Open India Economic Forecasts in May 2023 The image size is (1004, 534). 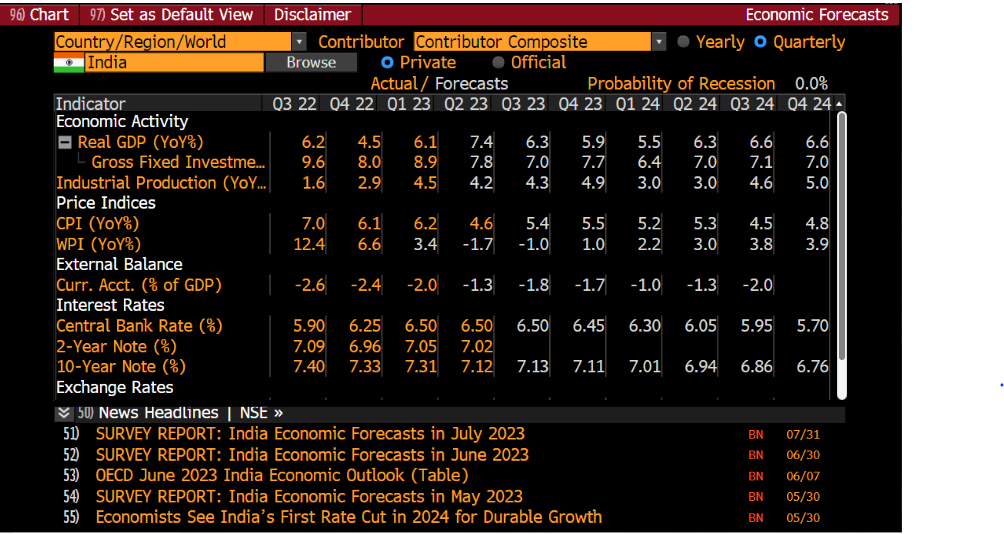(309, 497)
